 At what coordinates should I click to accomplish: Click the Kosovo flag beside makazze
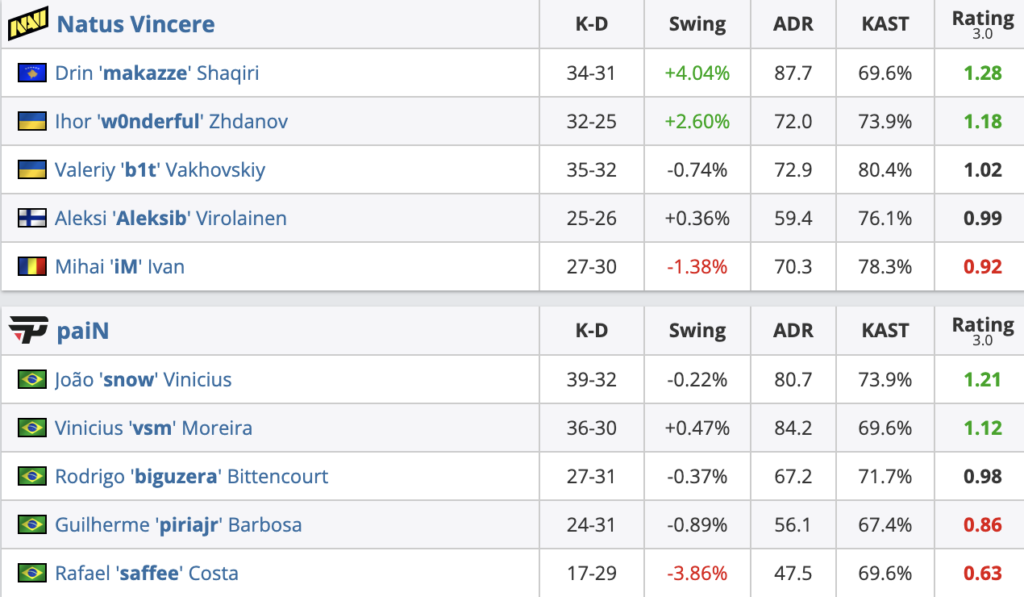(32, 73)
